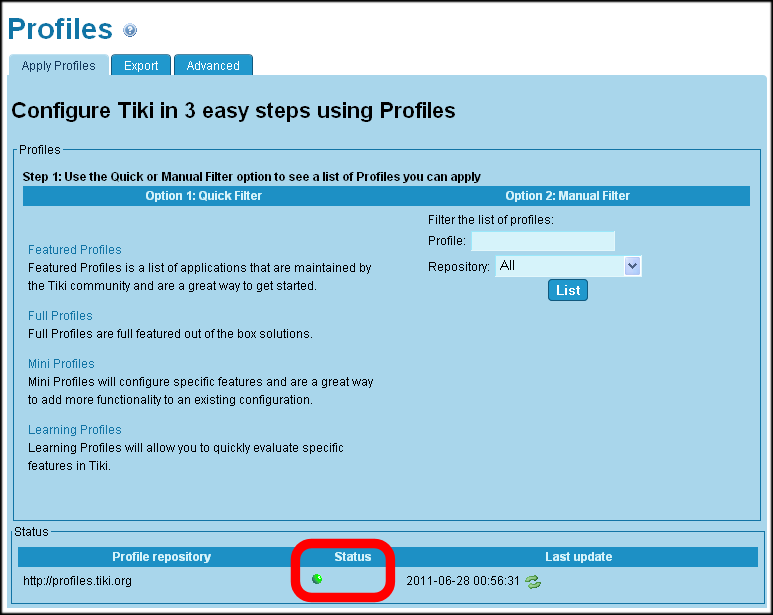
Task: Click the Status column header
Action: coord(352,557)
